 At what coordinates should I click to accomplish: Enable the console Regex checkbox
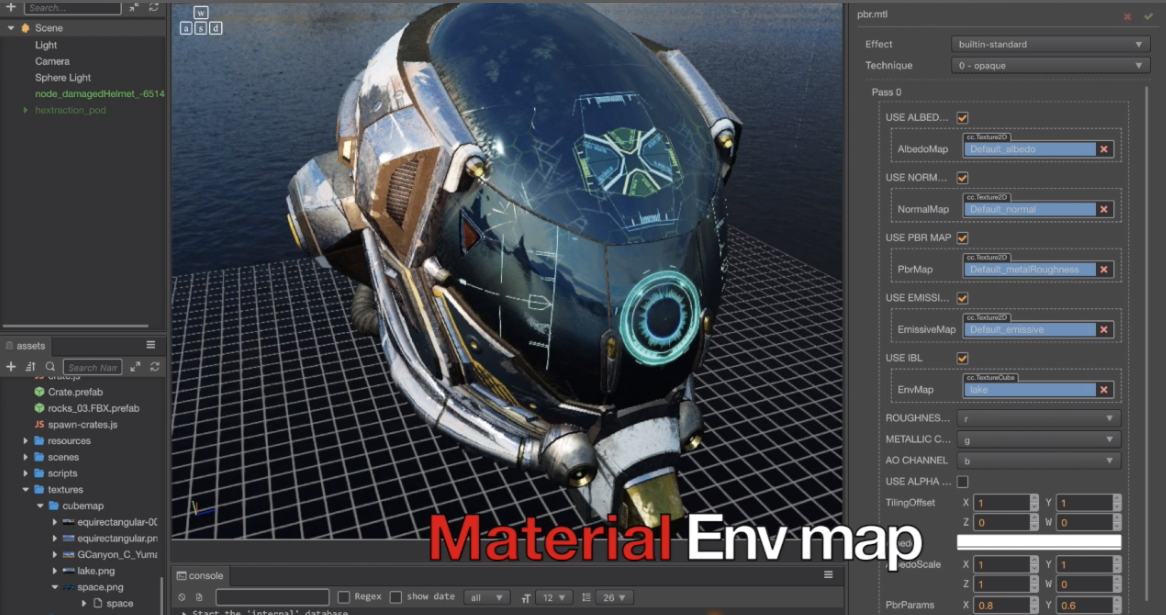point(344,597)
